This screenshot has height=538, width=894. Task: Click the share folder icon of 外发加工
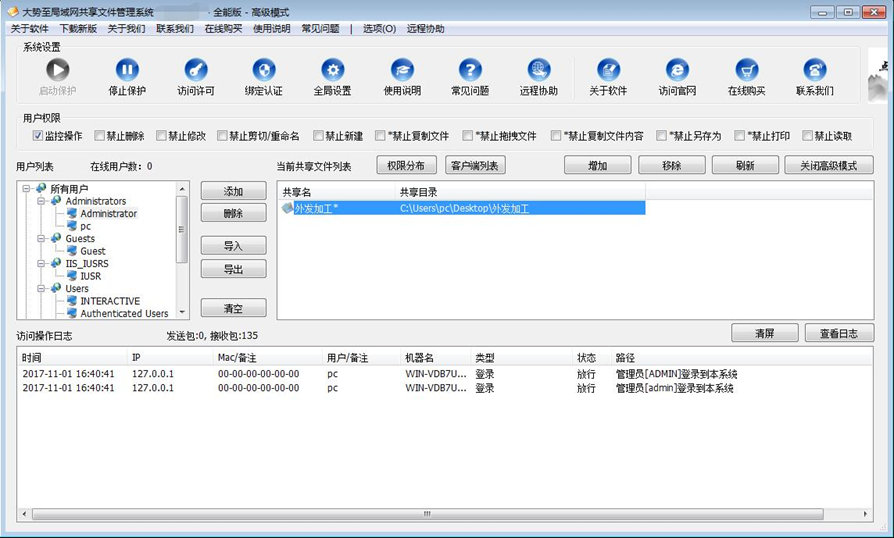click(287, 208)
